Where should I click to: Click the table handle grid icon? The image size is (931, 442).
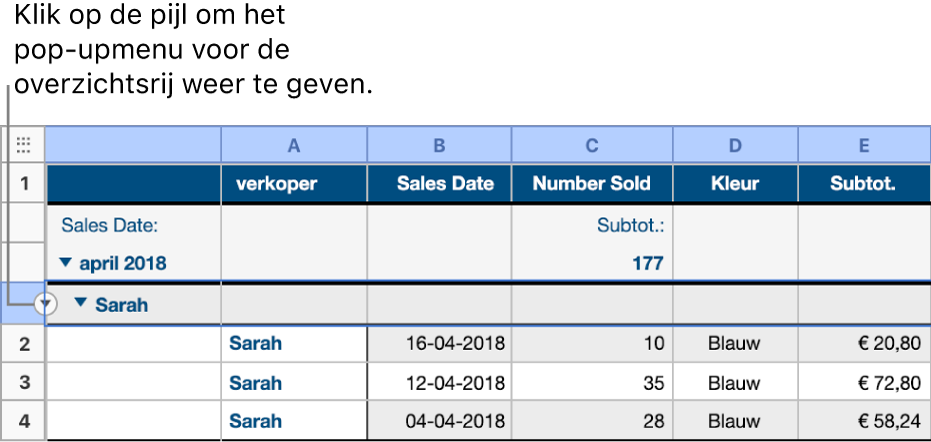[x=23, y=144]
